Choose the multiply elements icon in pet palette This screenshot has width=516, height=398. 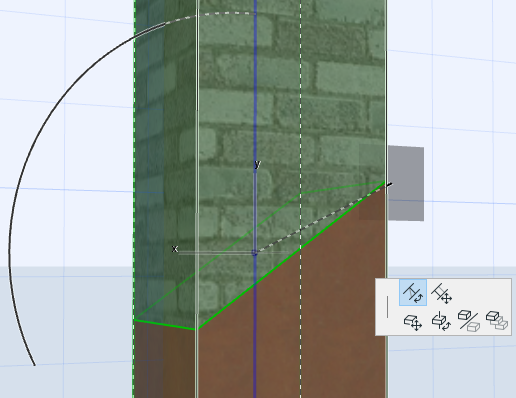[497, 321]
